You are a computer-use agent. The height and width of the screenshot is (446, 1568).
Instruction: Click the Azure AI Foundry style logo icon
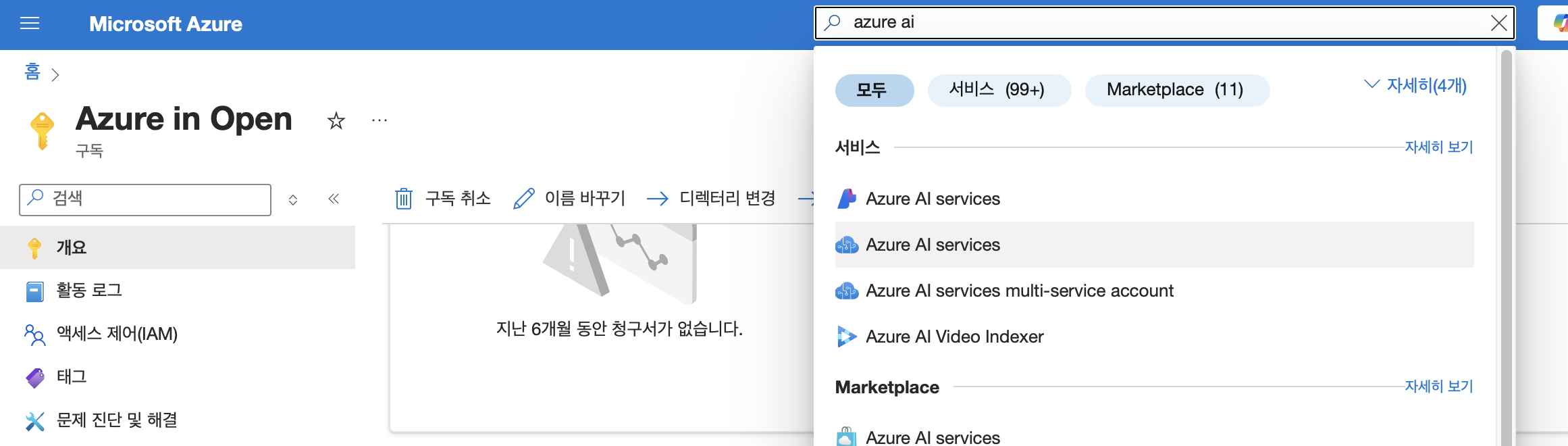[x=847, y=199]
